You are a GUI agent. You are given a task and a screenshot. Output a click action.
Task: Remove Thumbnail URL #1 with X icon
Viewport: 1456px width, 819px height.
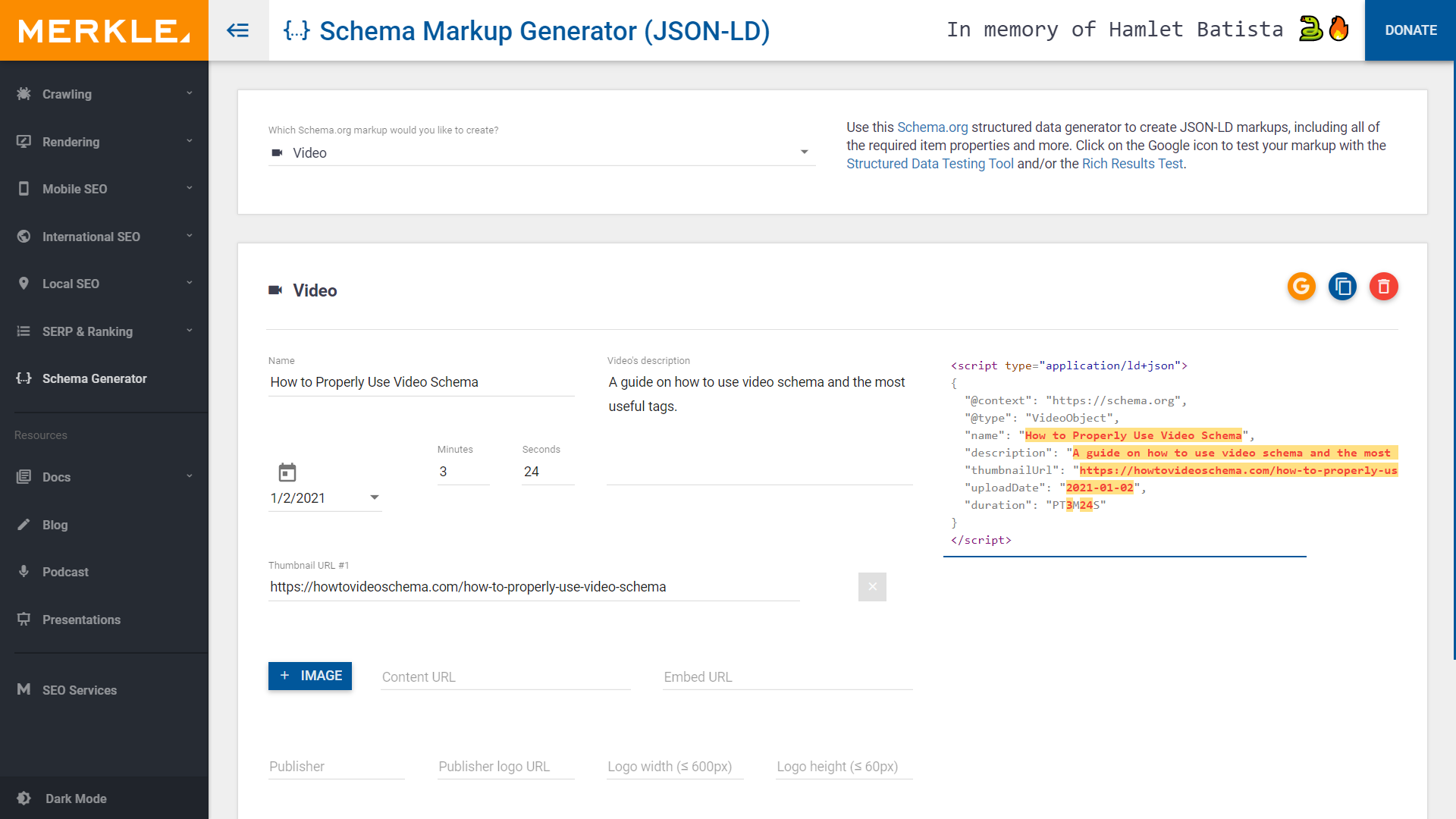[872, 587]
